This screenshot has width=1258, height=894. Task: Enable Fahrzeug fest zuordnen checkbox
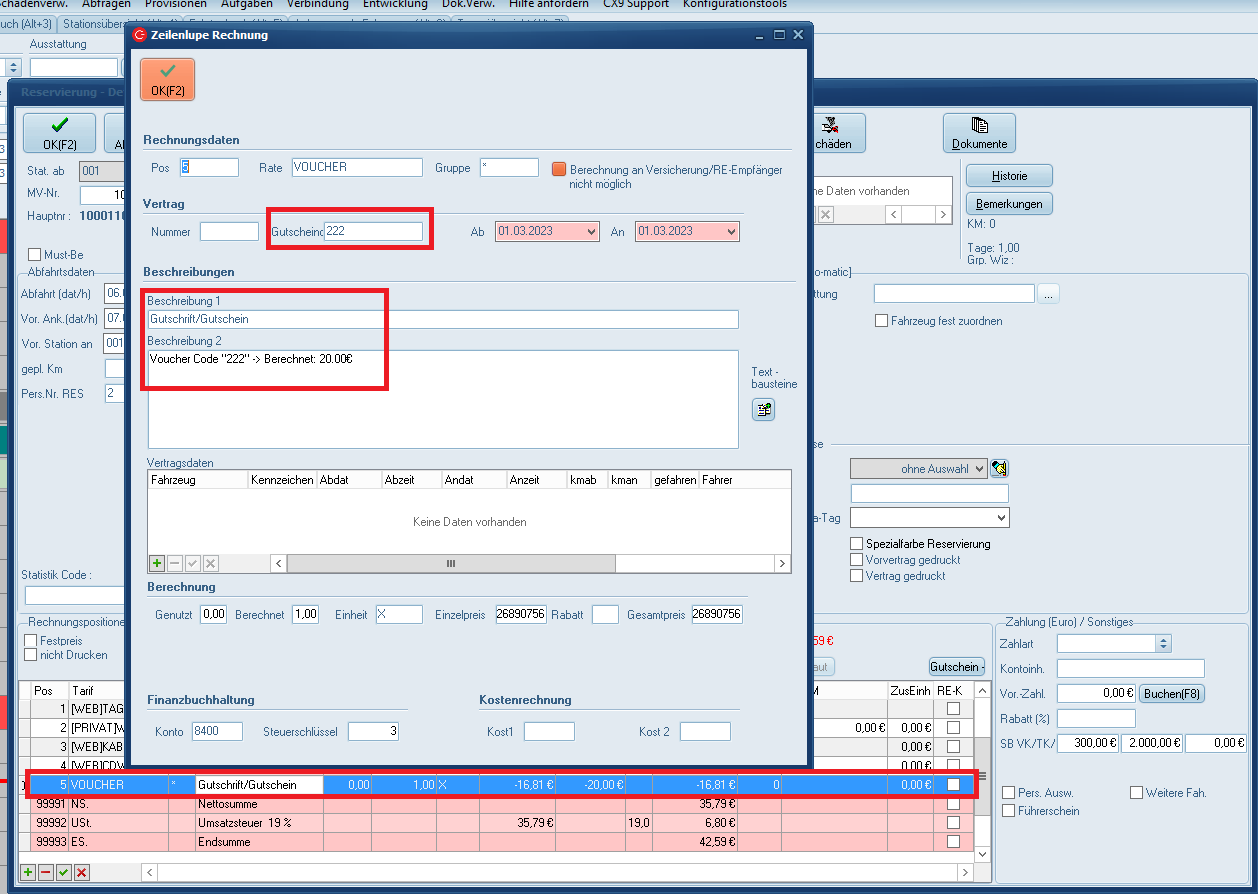(x=881, y=321)
